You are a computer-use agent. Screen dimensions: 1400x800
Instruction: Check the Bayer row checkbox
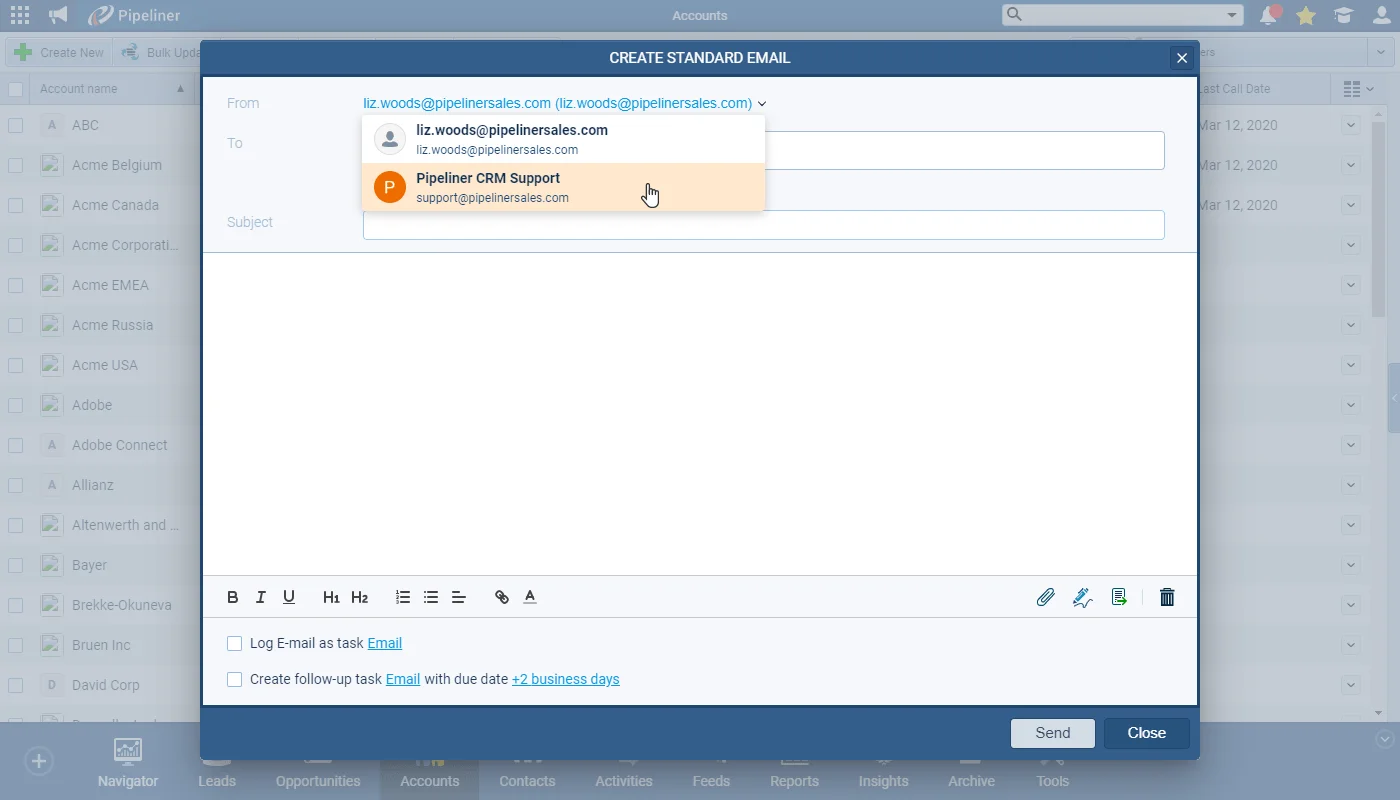pyautogui.click(x=15, y=565)
